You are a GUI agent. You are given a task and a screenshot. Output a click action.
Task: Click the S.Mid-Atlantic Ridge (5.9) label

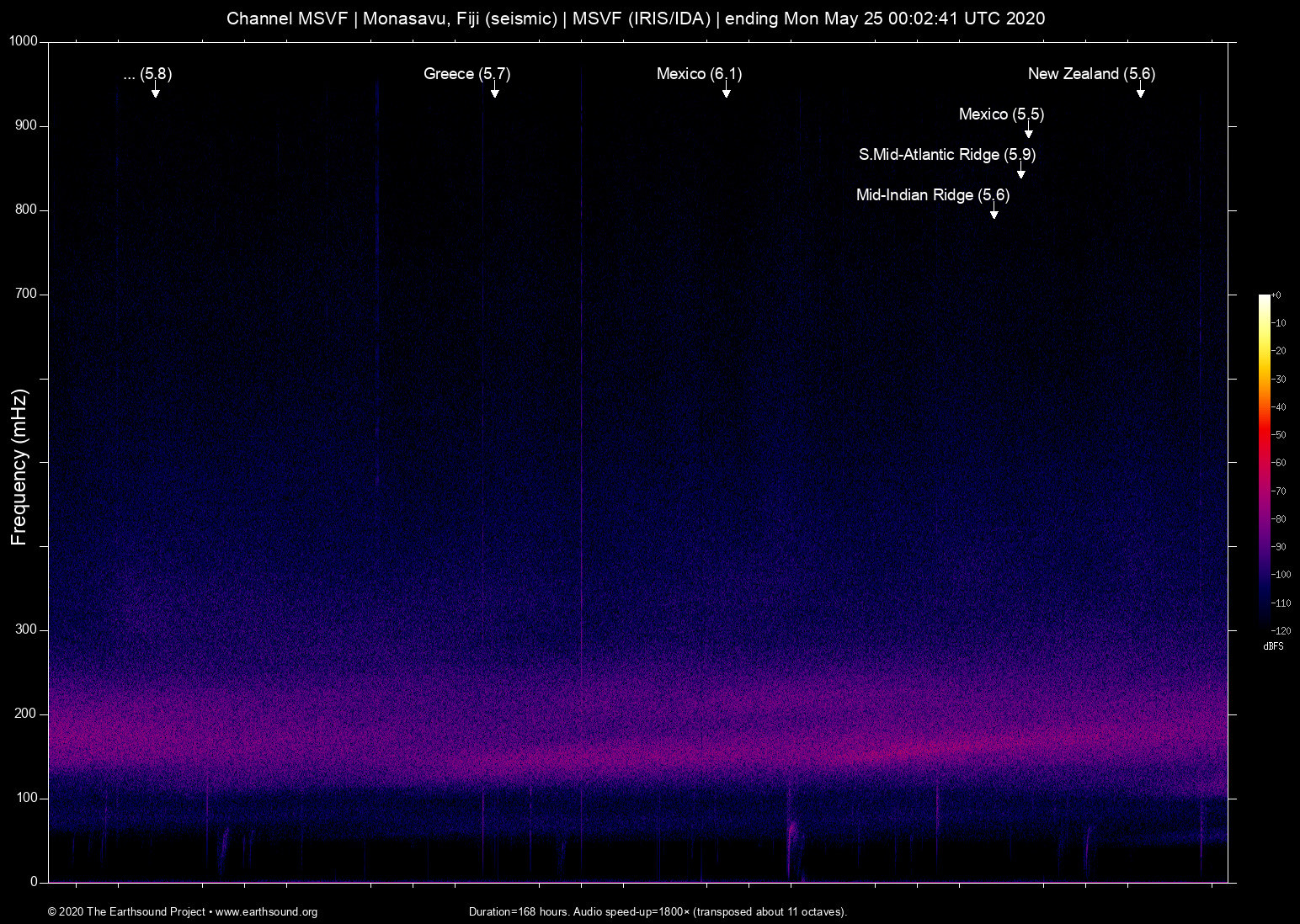click(947, 155)
